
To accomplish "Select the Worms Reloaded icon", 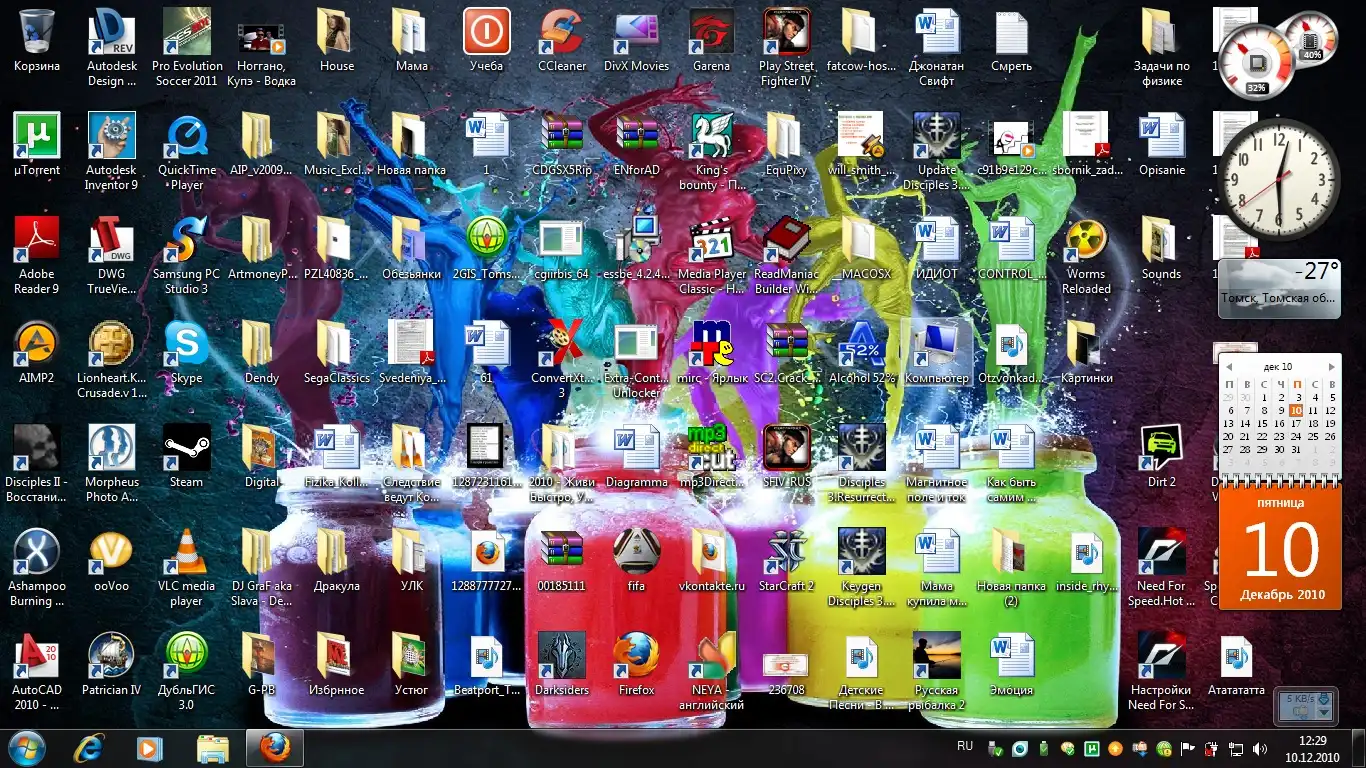I will point(1086,241).
